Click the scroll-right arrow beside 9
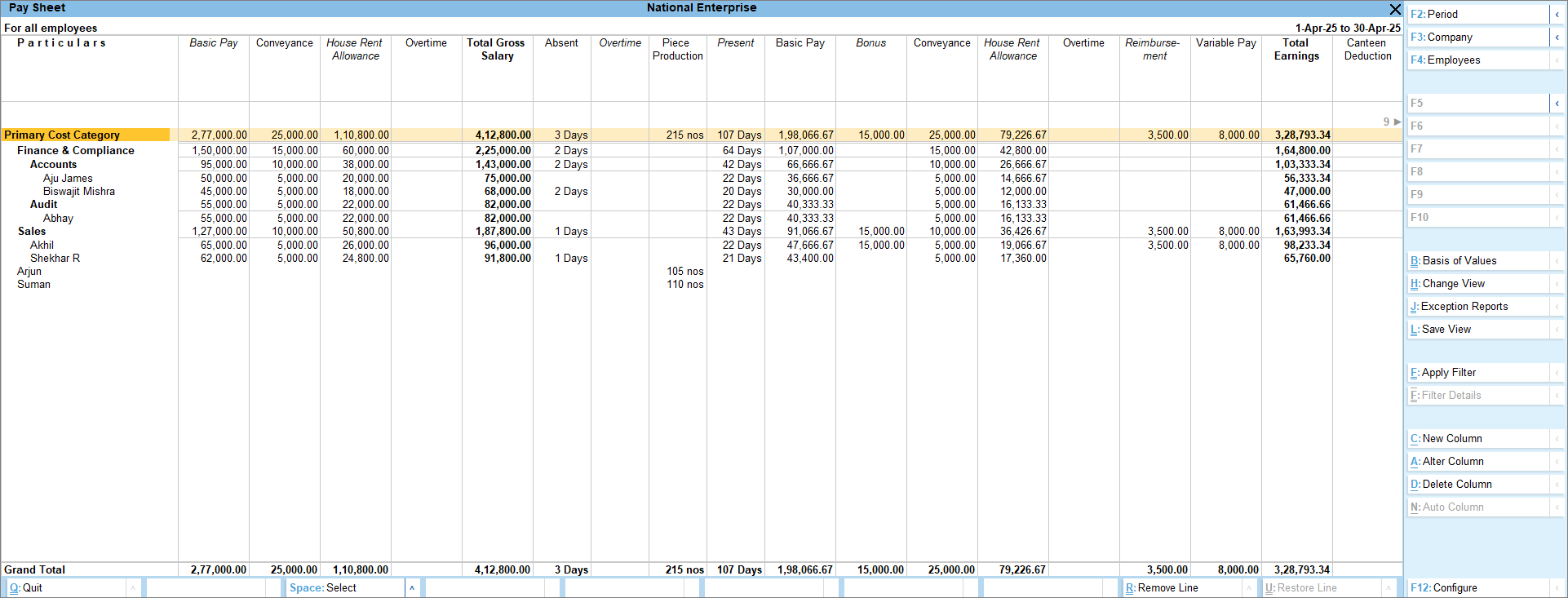 1397,122
